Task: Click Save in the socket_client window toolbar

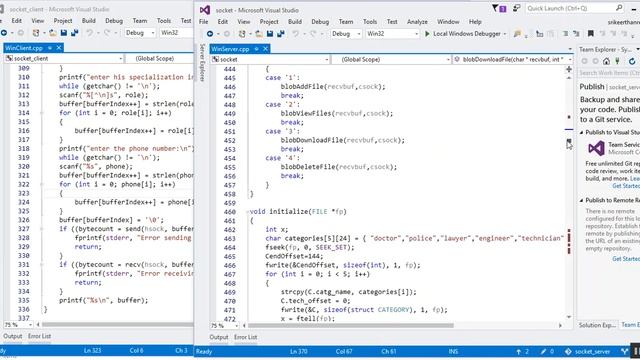Action: (64, 33)
